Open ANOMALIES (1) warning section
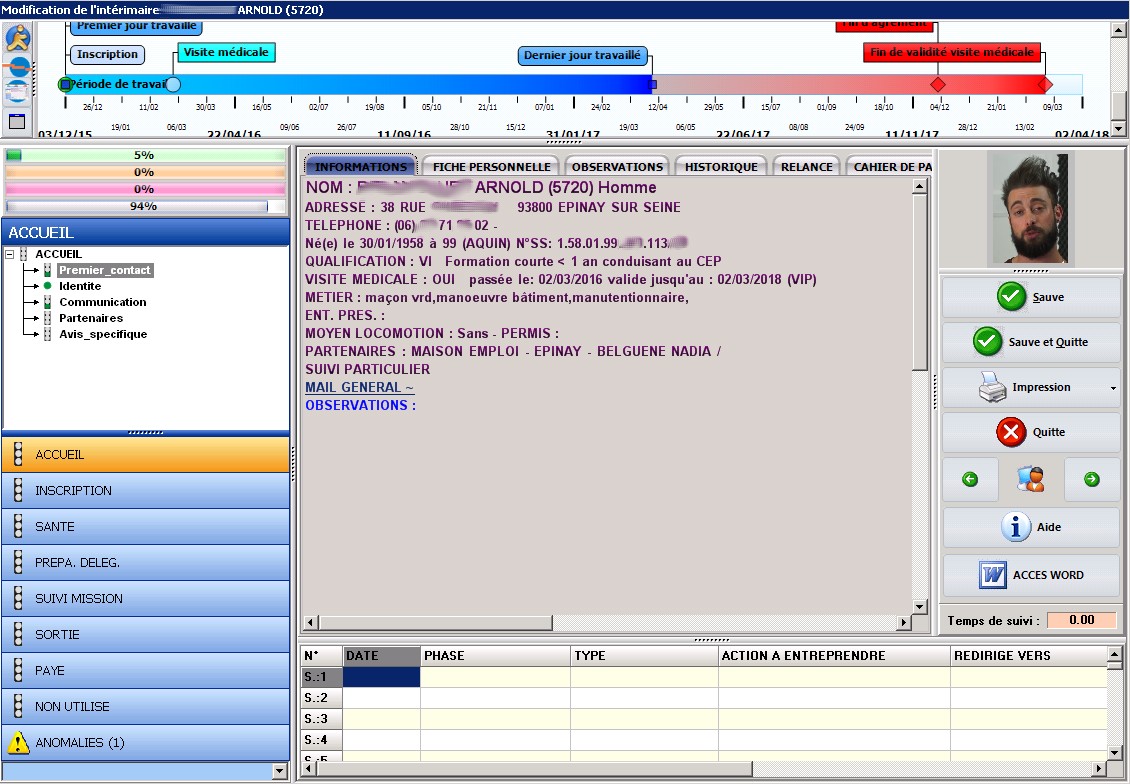The height and width of the screenshot is (784, 1130). pos(146,743)
